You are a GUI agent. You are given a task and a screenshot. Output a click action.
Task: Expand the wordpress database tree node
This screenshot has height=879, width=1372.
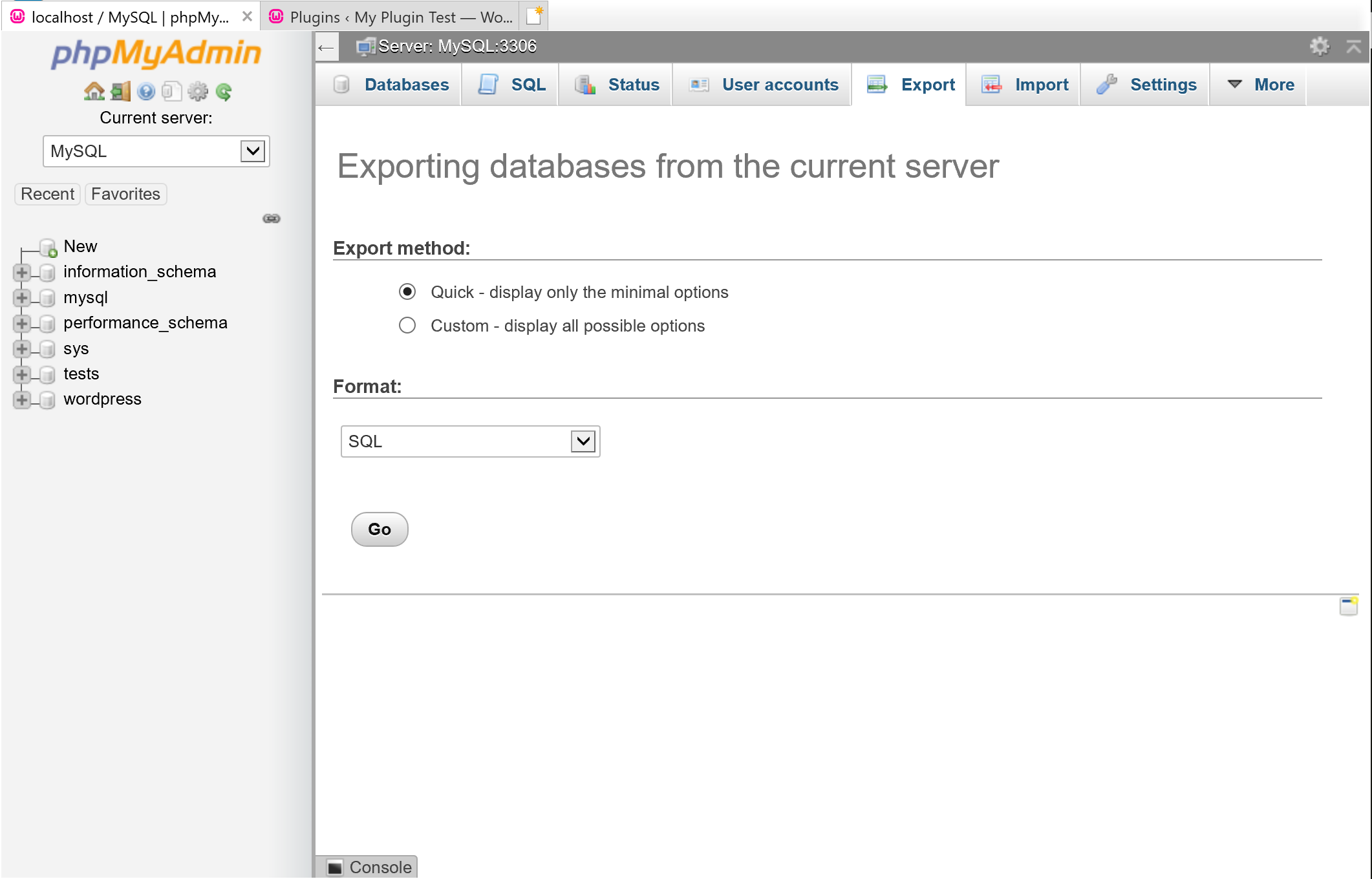click(21, 400)
